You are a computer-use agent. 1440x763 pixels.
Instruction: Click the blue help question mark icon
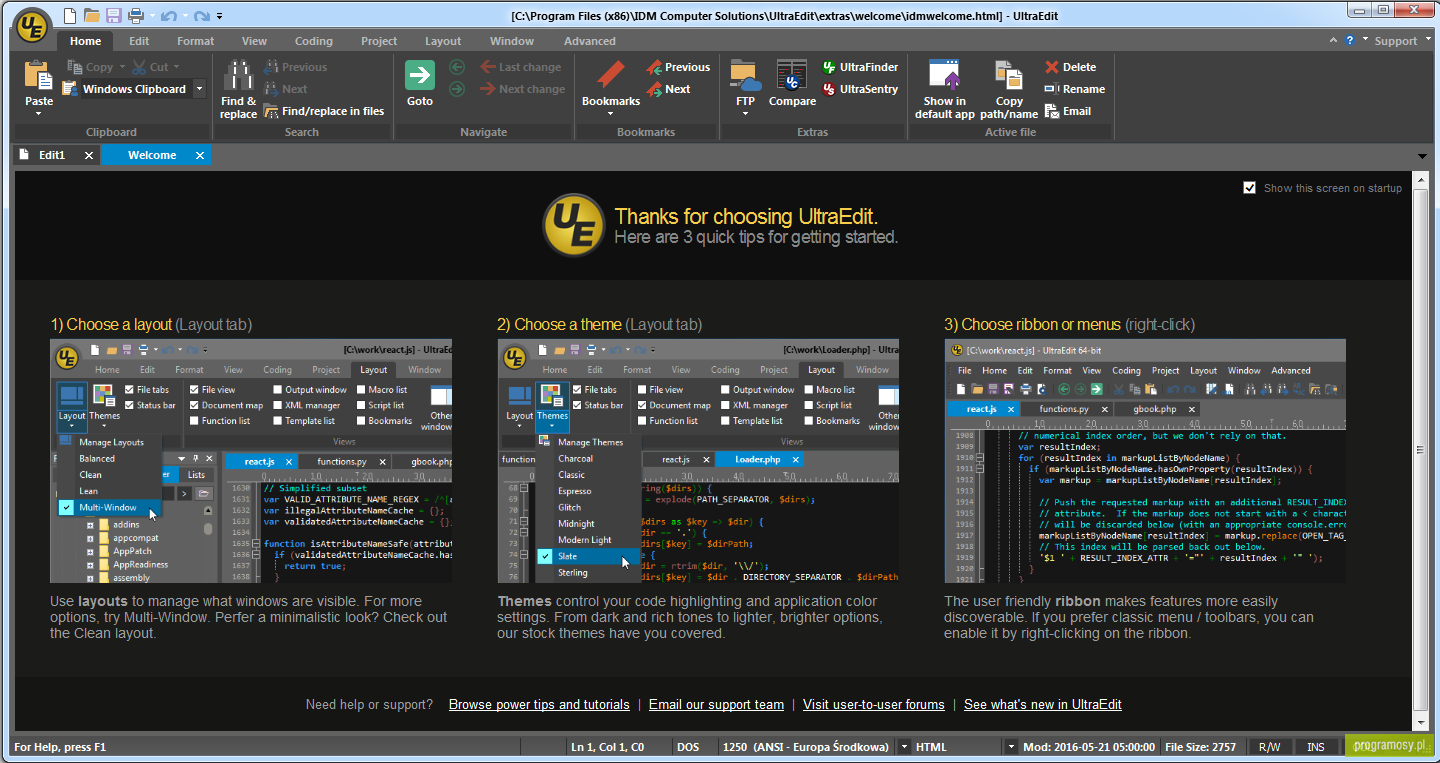(1350, 40)
